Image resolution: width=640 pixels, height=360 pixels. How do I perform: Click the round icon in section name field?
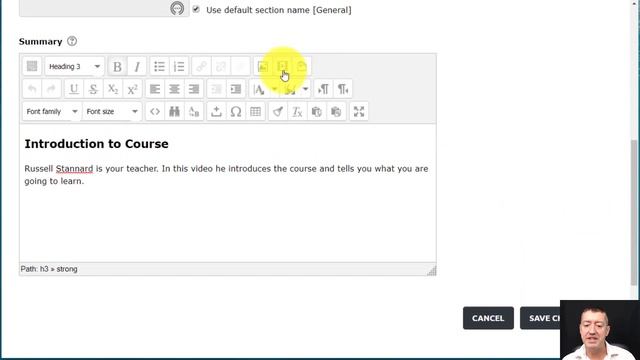pos(177,8)
